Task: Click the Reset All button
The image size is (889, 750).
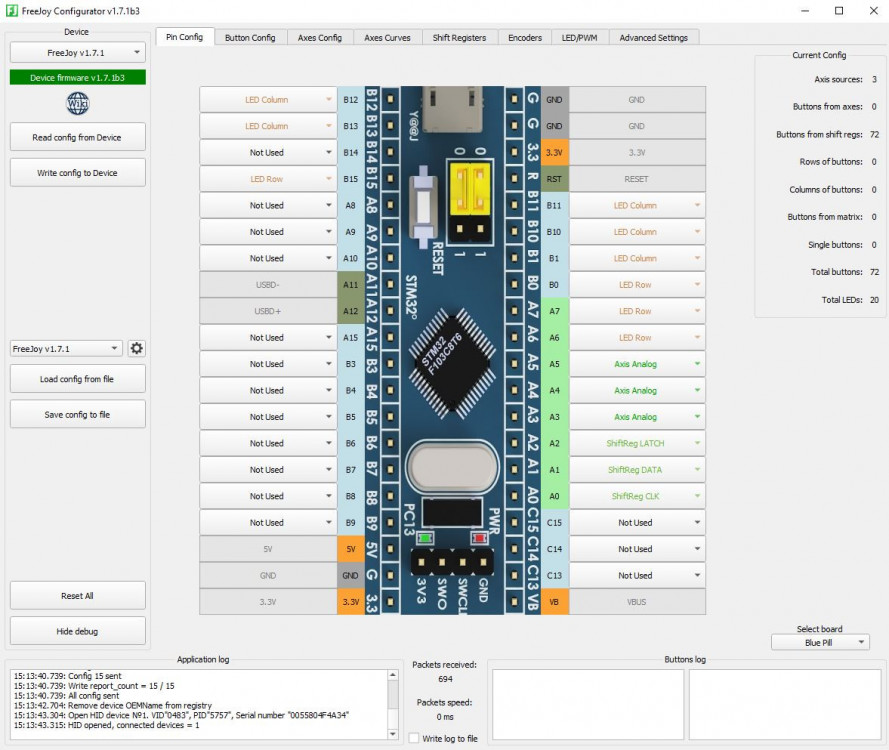Action: tap(77, 595)
